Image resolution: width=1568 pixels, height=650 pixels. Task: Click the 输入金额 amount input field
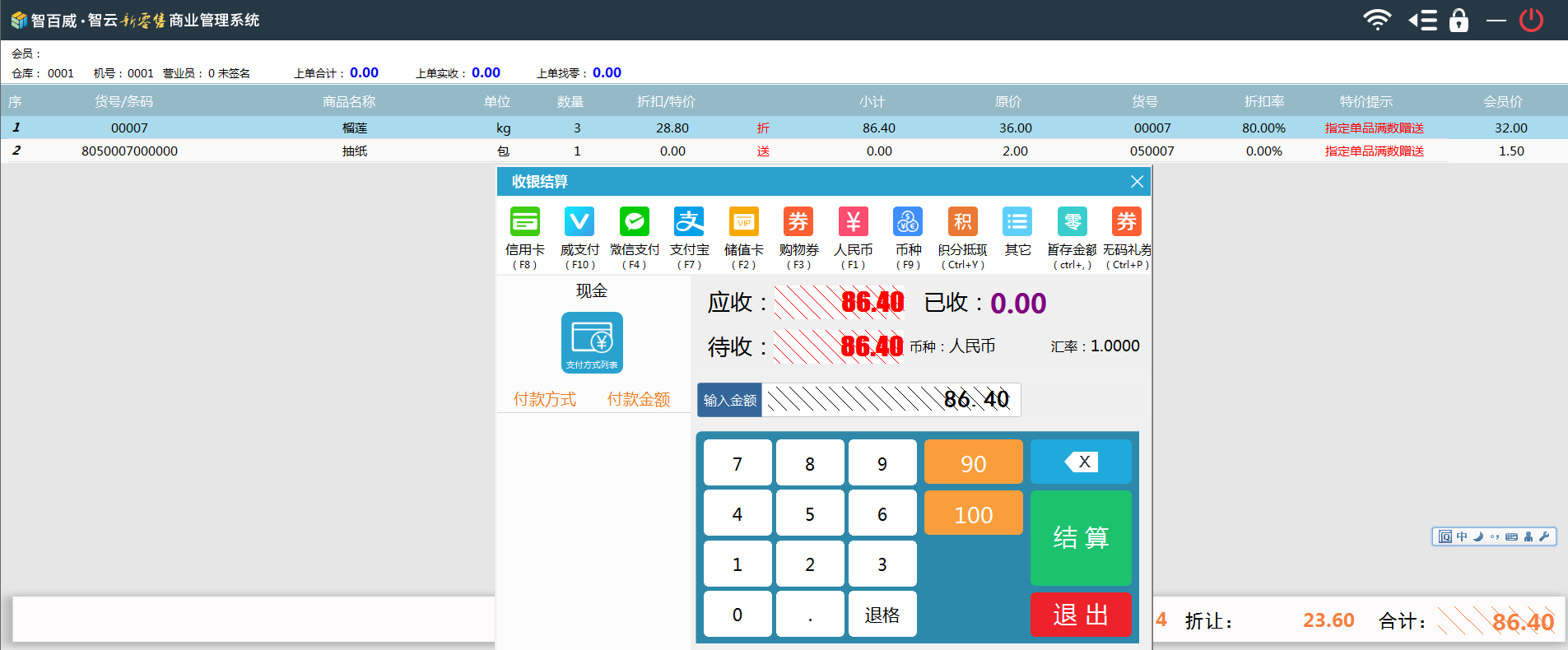click(891, 400)
